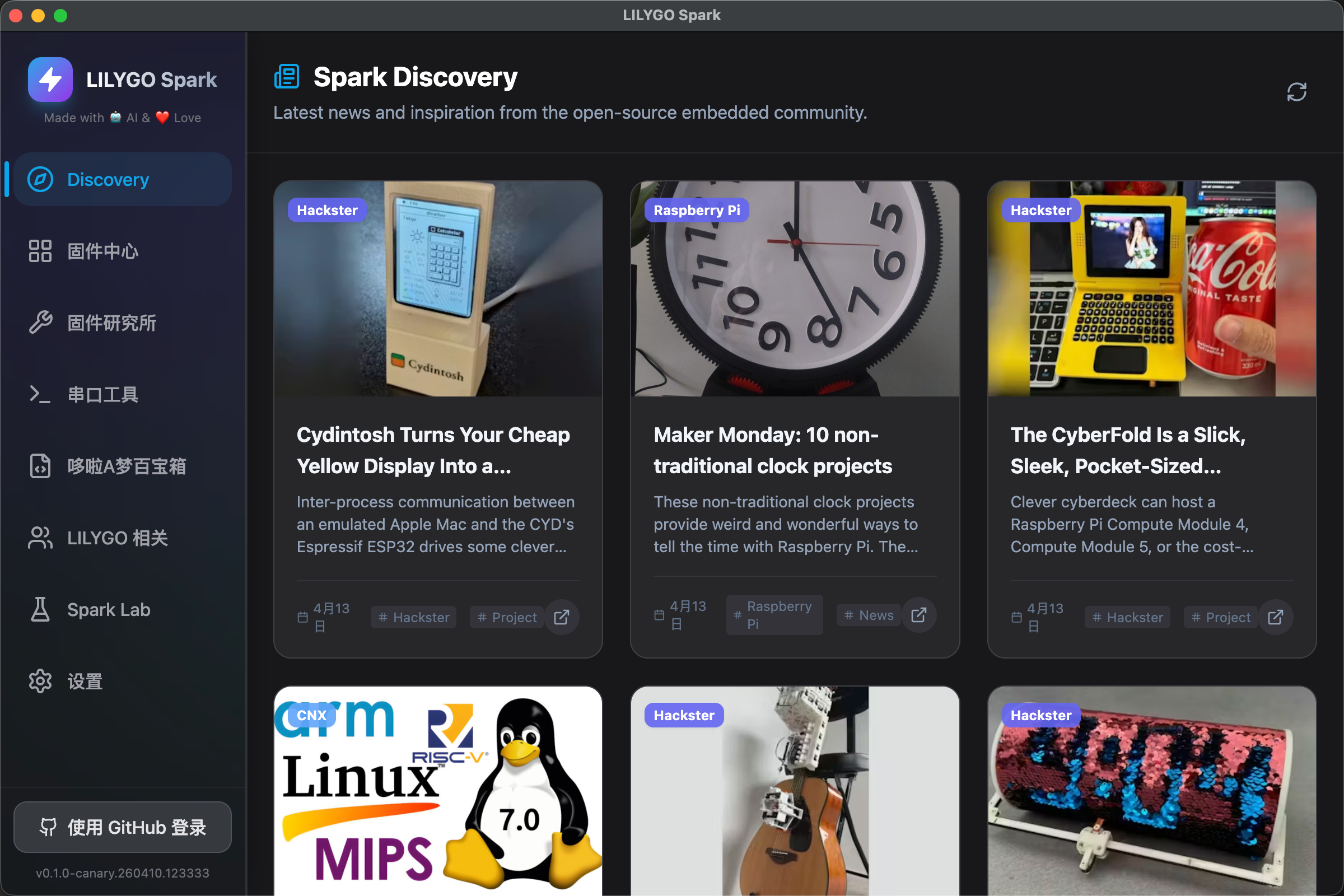Click Hackster badge on Cydintosh image
Viewport: 1344px width, 896px height.
(x=327, y=211)
